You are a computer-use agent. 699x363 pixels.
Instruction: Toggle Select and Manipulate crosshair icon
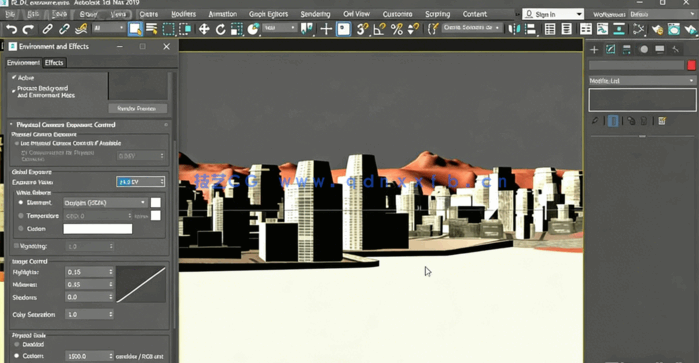tap(326, 29)
